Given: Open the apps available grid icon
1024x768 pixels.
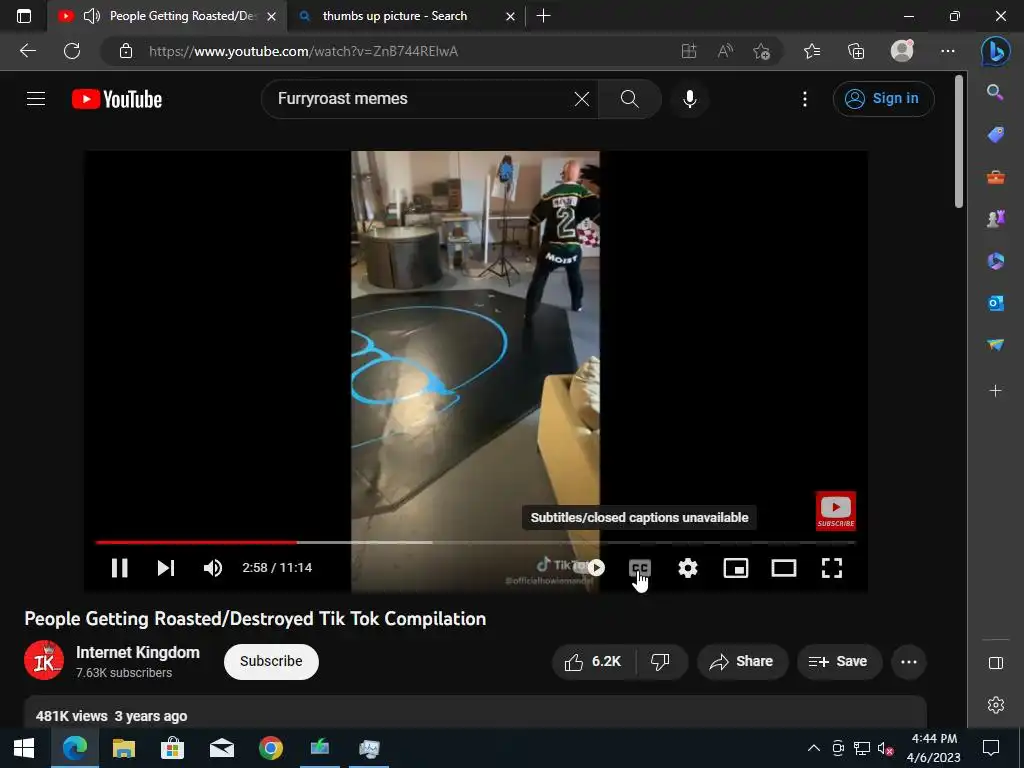Looking at the screenshot, I should pos(688,51).
